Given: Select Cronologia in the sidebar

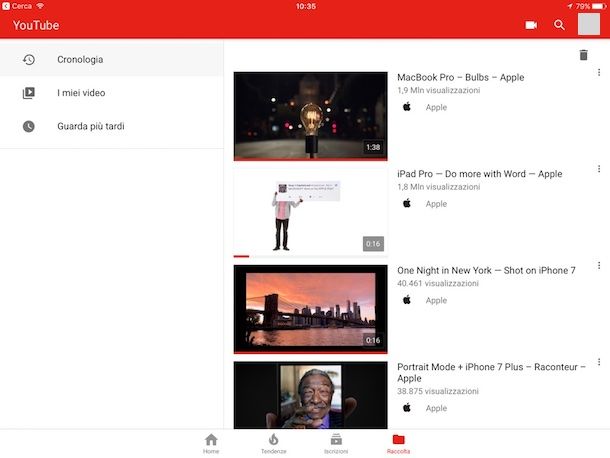Looking at the screenshot, I should tap(112, 60).
